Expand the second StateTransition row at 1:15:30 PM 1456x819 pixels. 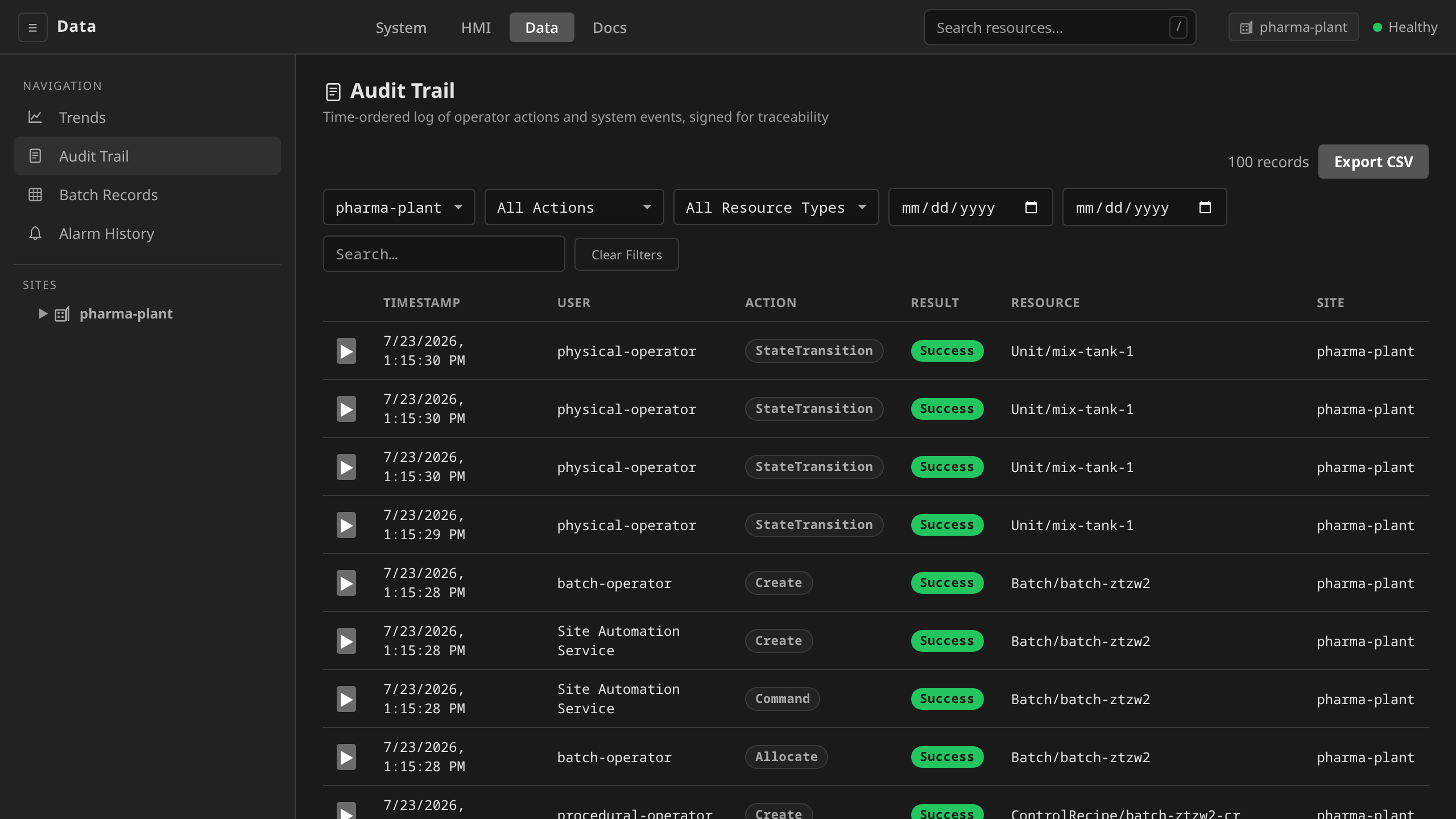point(346,409)
